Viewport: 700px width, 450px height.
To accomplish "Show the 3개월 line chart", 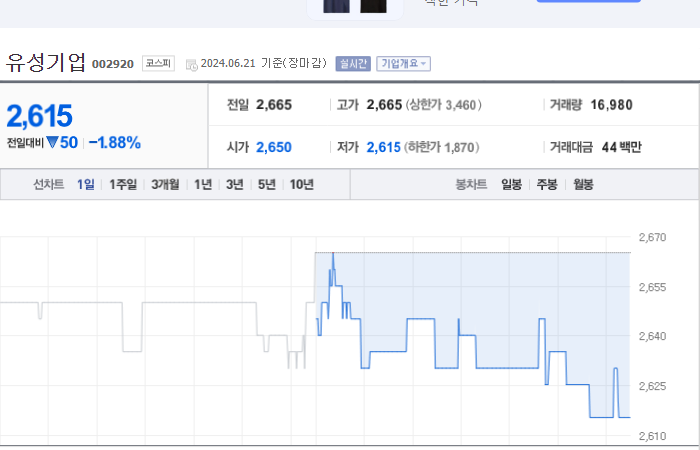I will pos(165,184).
